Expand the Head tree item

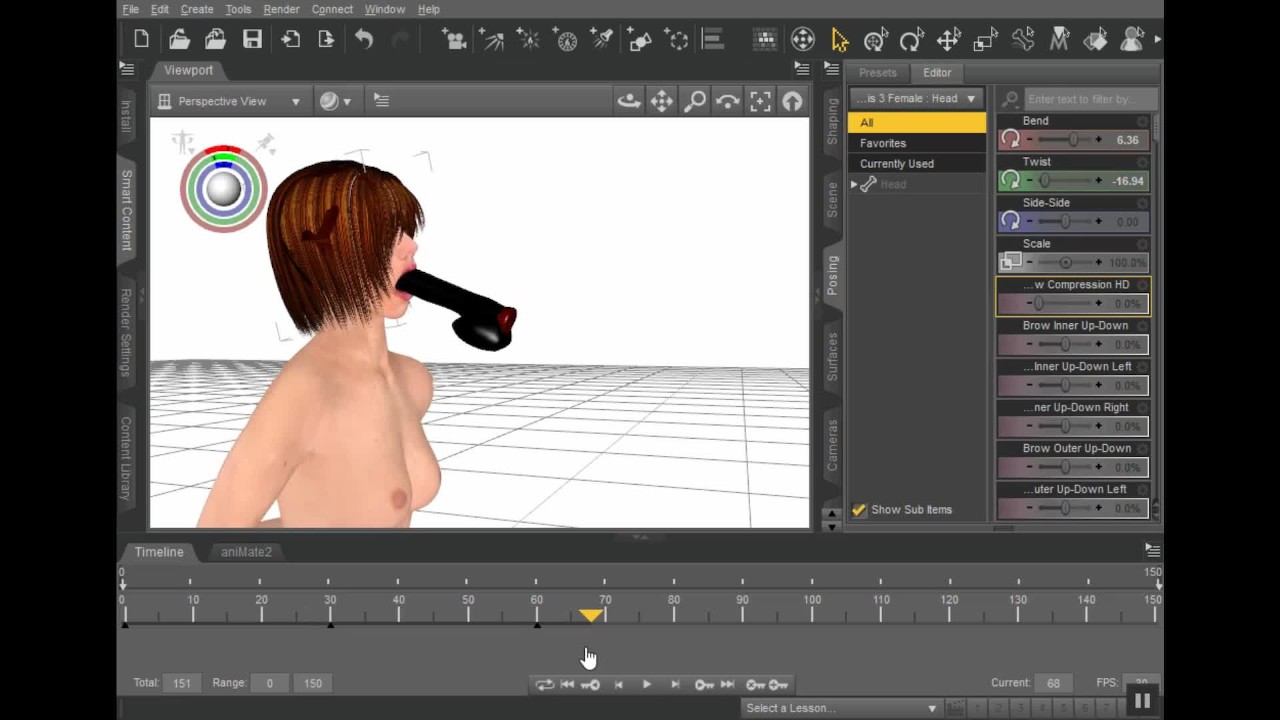(x=854, y=184)
